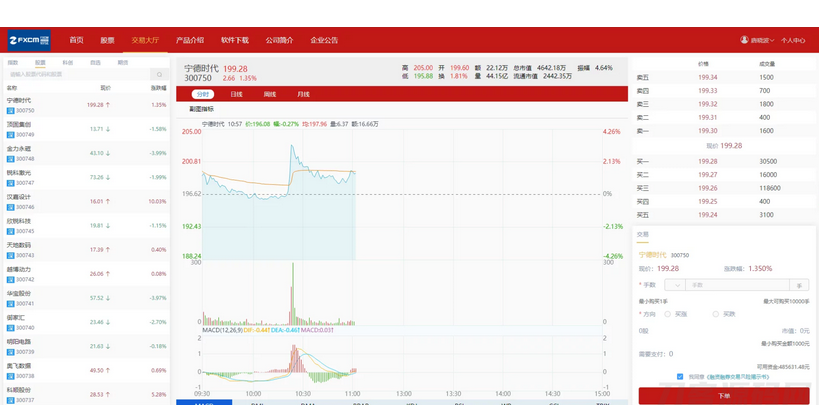Screen dimensions: 822x405
Task: Click the 手数 quantity input field
Action: pos(737,285)
